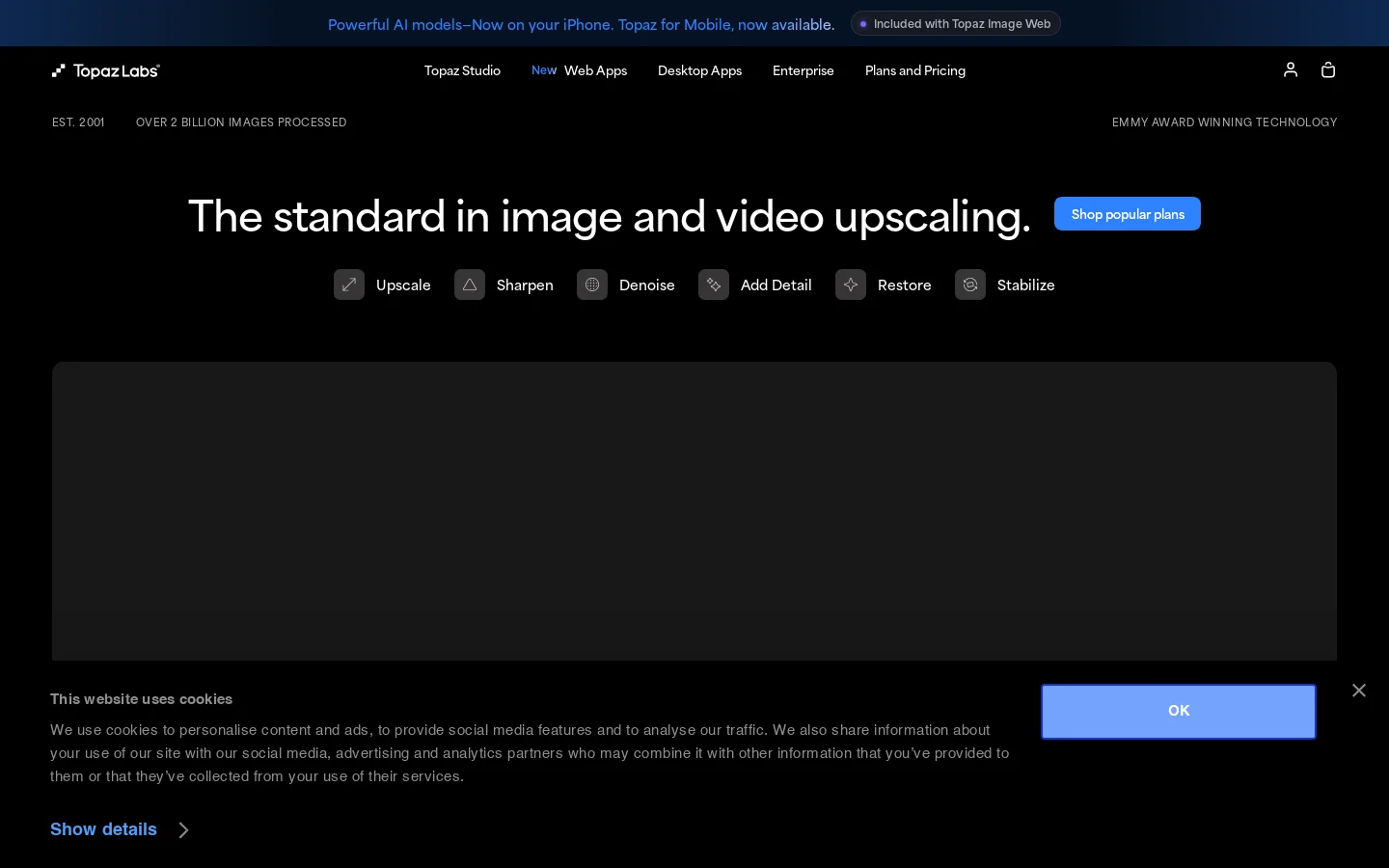Image resolution: width=1389 pixels, height=868 pixels.
Task: Click the Add Detail label
Action: (x=776, y=285)
